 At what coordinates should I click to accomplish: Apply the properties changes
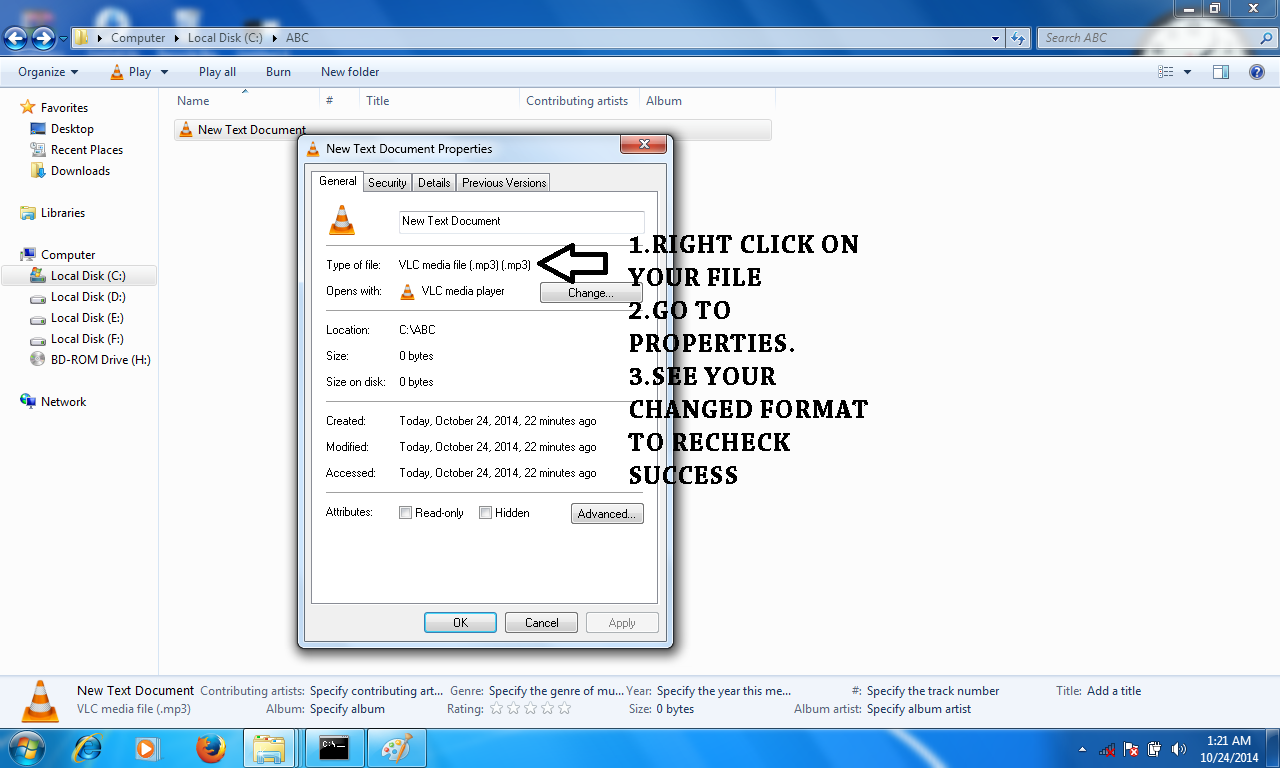coord(622,622)
